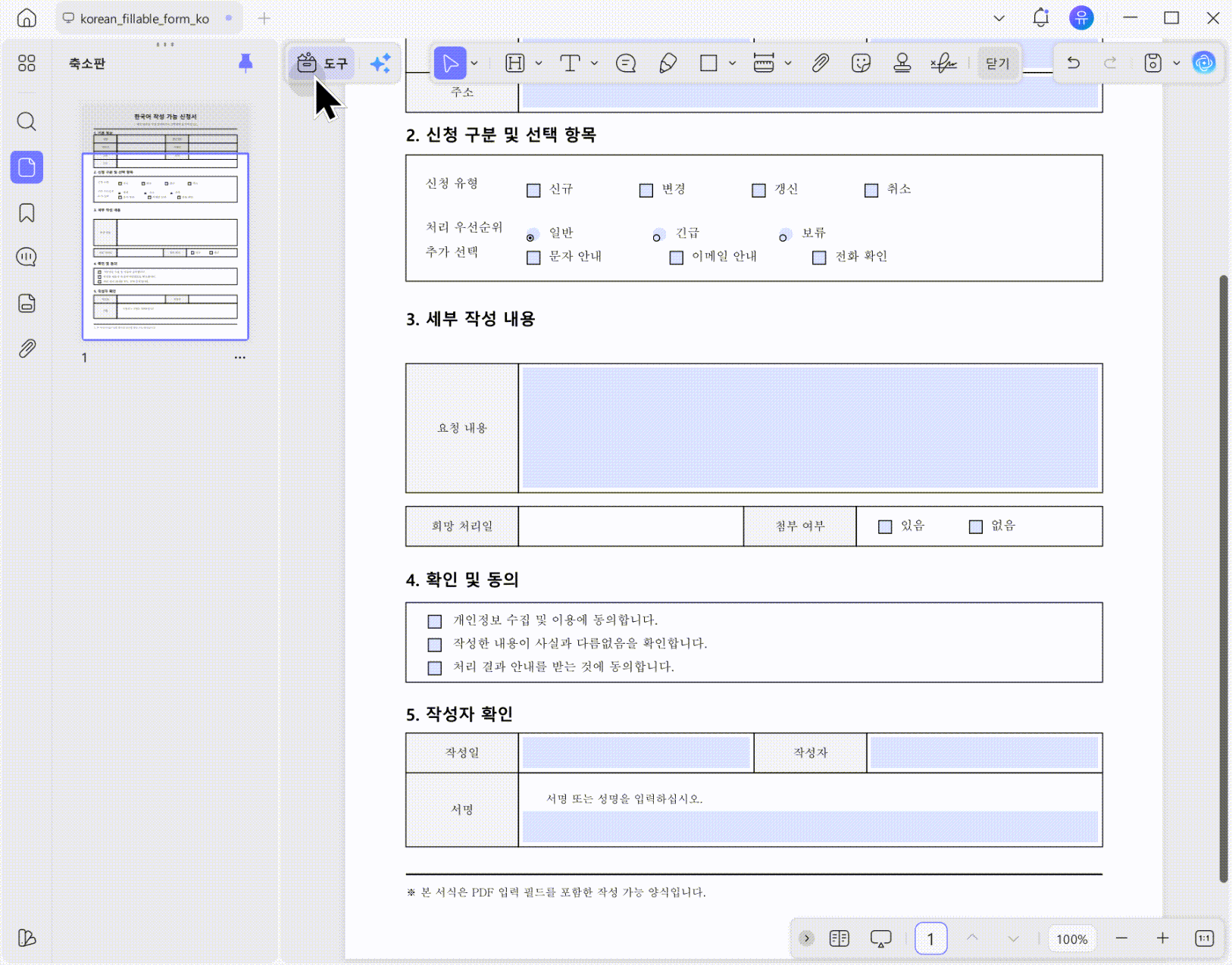Undo the last action
Image resolution: width=1232 pixels, height=965 pixels.
click(1073, 63)
